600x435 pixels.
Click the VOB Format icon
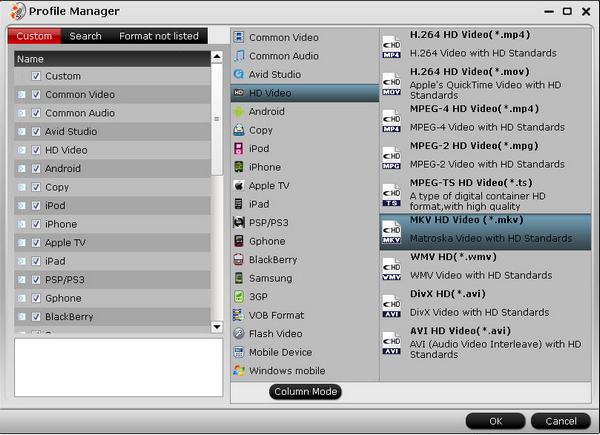pyautogui.click(x=239, y=315)
